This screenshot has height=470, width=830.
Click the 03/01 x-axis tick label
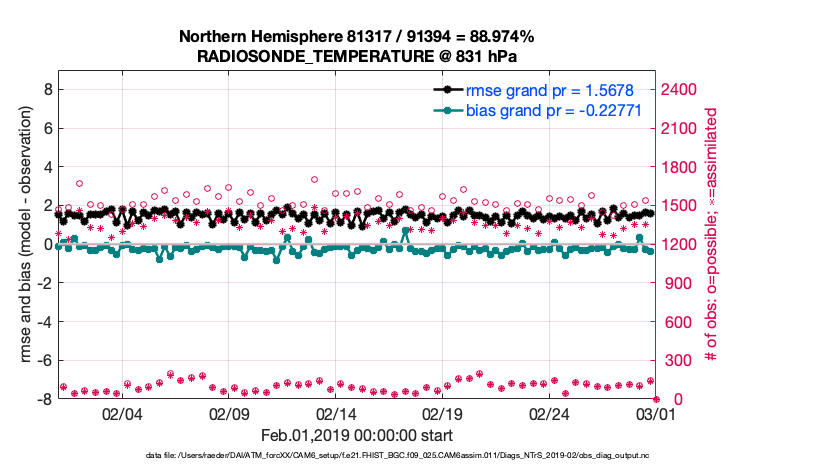(x=655, y=413)
